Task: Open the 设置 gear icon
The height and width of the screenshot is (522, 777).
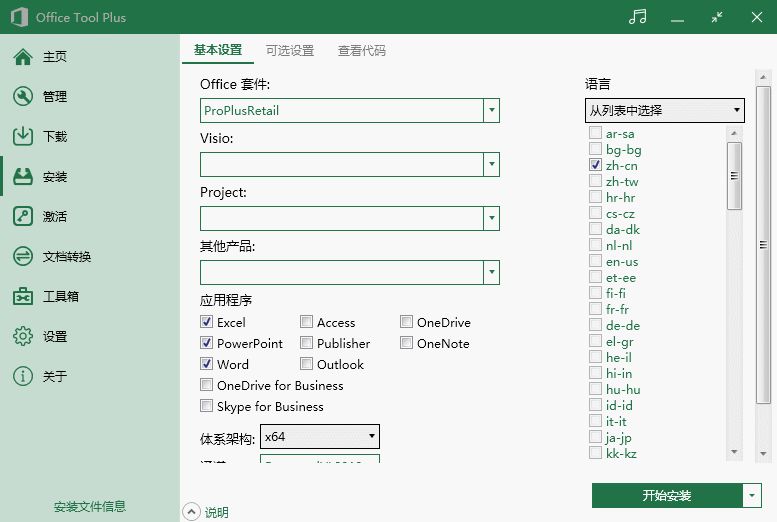Action: click(23, 336)
